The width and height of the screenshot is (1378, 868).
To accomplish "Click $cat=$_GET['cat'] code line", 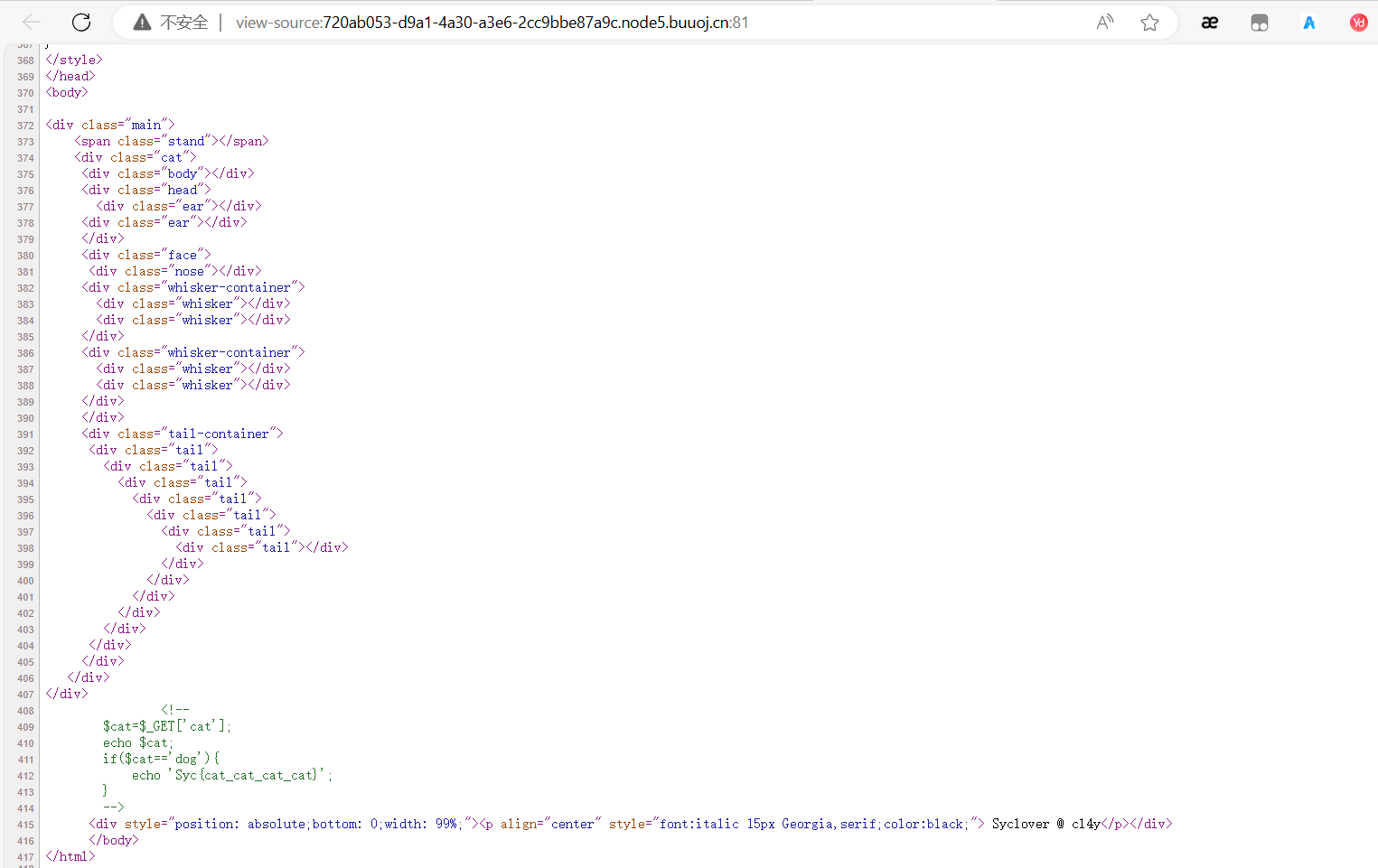I will 167,727.
